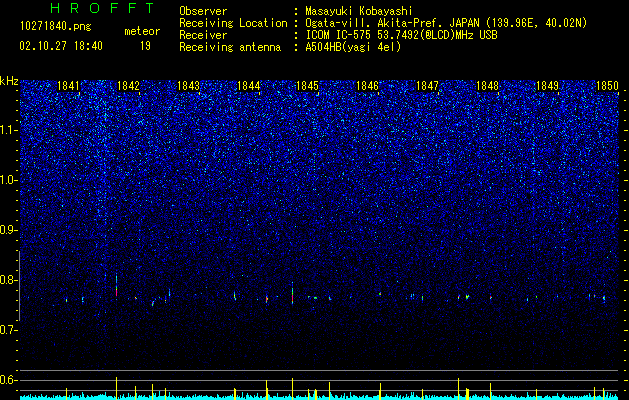This screenshot has width=629, height=400.
Task: Click the Receiver field label
Action: click(203, 35)
